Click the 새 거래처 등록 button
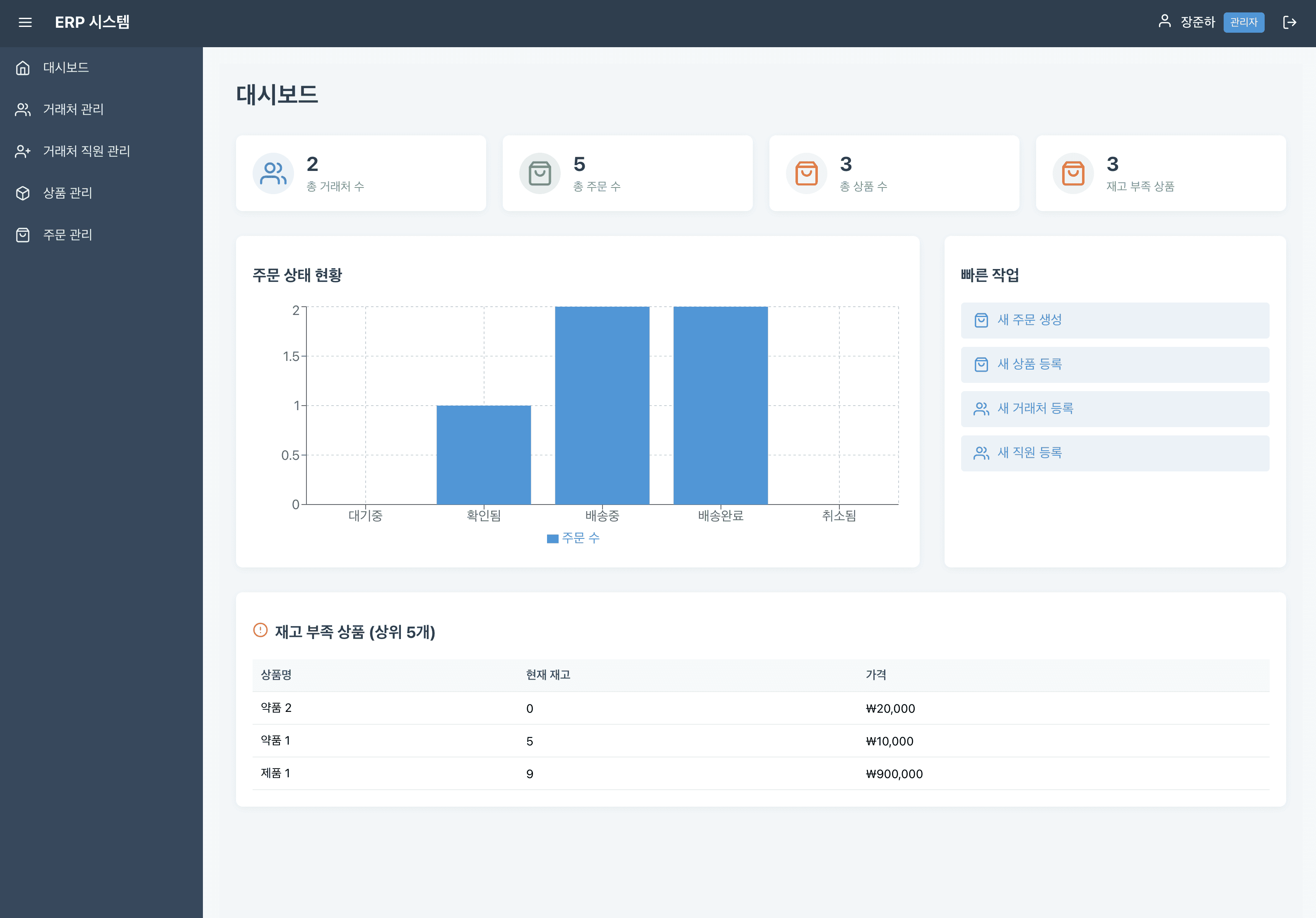The height and width of the screenshot is (918, 1316). tap(1115, 409)
